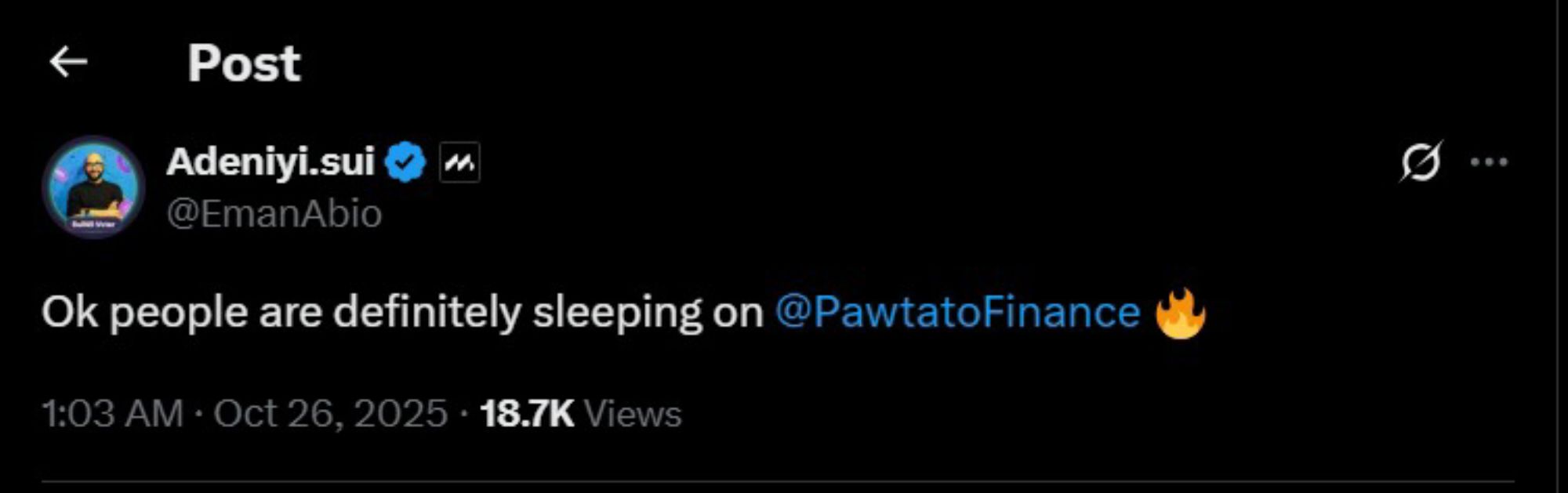
Task: Open the Grok explain-post icon
Action: pyautogui.click(x=1421, y=162)
